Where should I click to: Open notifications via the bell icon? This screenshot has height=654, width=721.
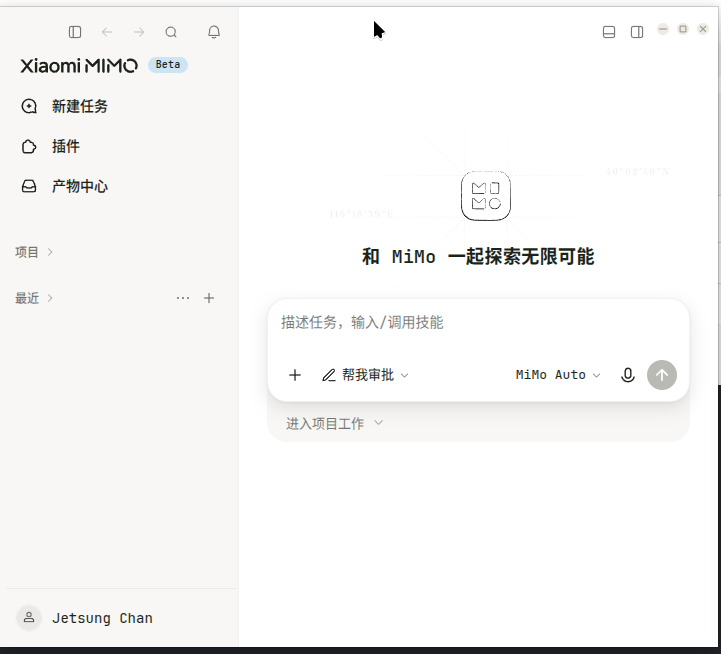pos(214,32)
